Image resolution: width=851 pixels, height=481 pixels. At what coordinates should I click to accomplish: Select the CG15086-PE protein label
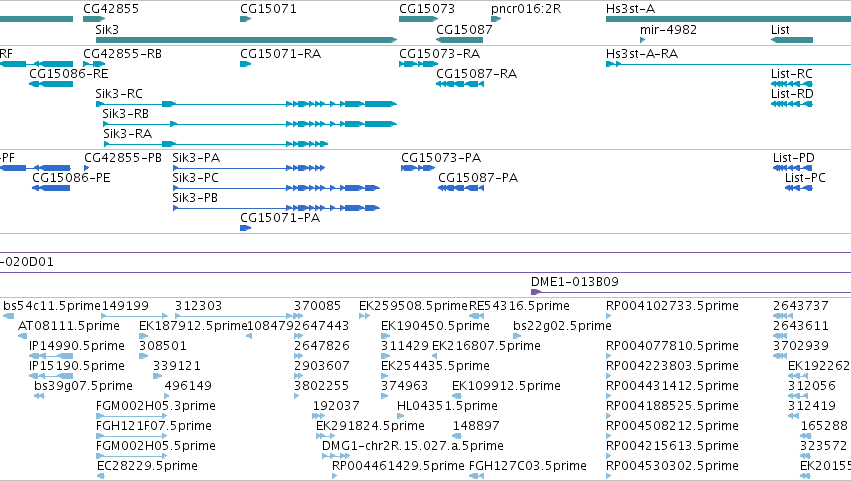(x=71, y=178)
